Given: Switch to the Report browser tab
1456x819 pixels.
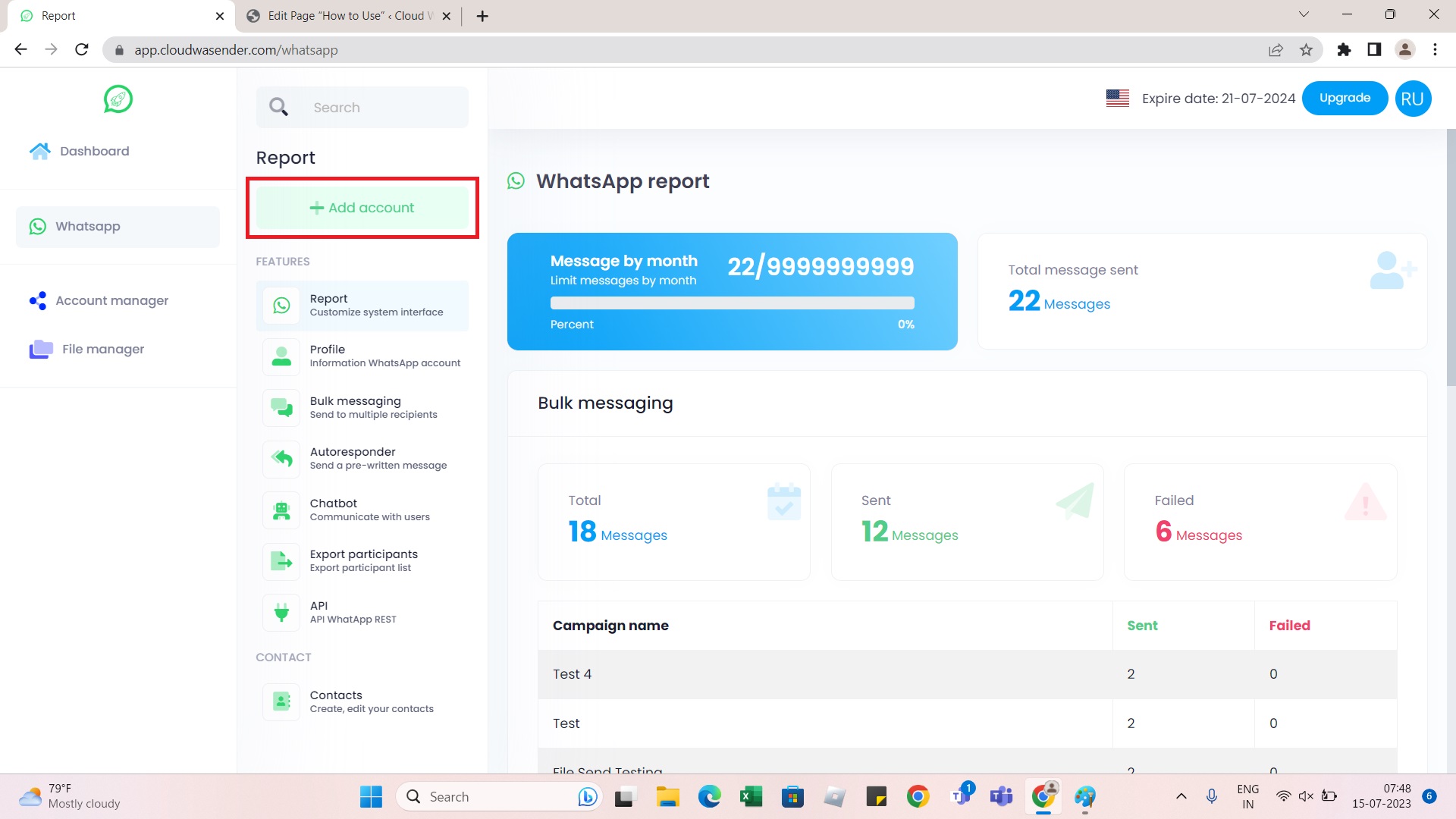Looking at the screenshot, I should [x=121, y=16].
